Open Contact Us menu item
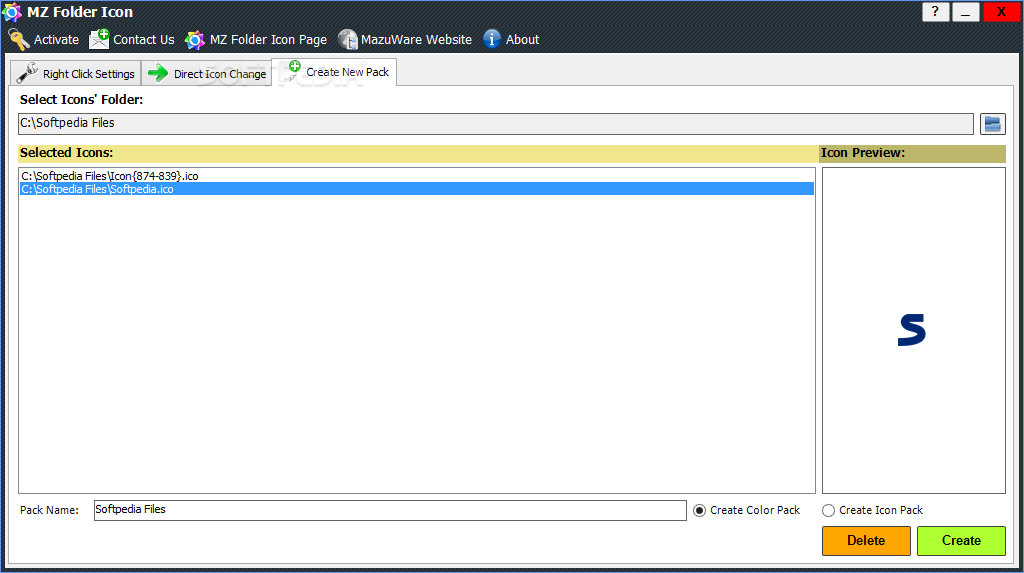This screenshot has height=573, width=1024. [132, 39]
